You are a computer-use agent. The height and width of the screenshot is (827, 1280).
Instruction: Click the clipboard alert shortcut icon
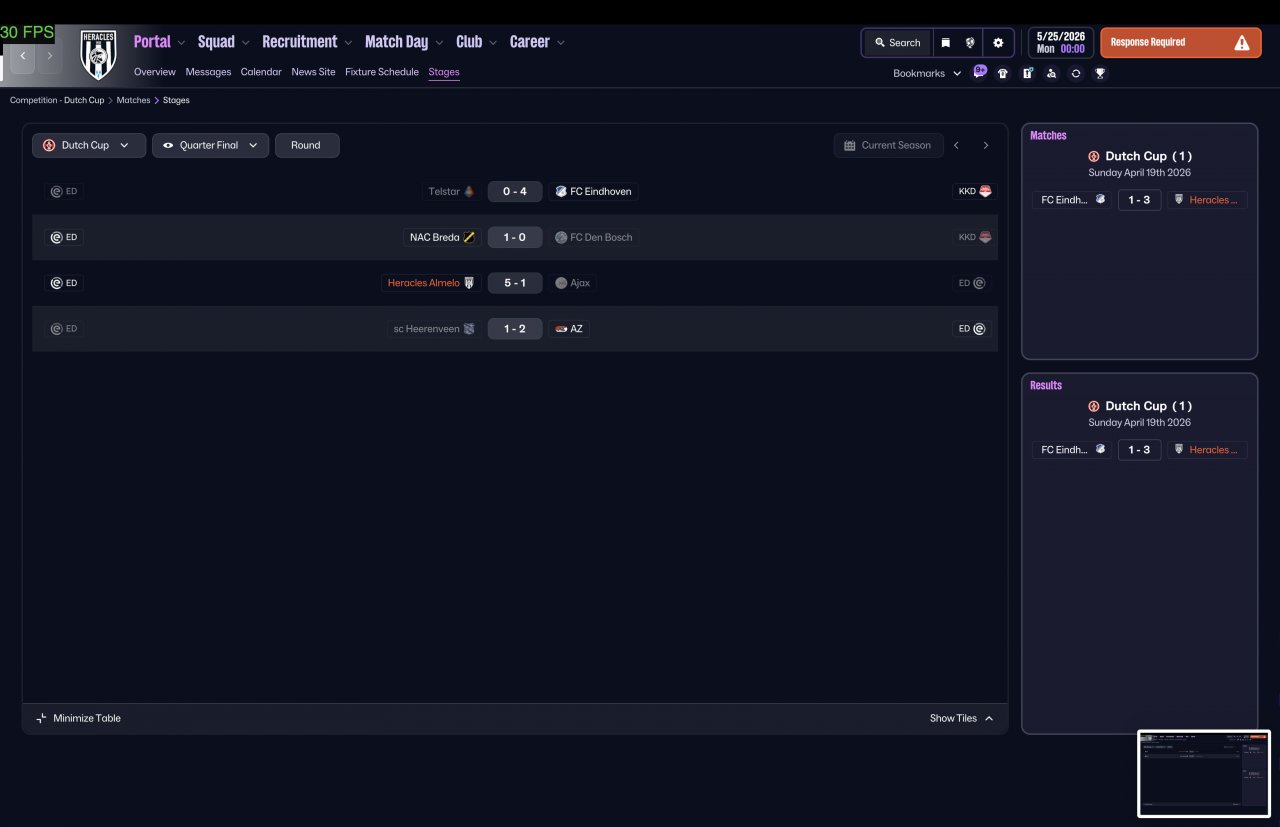coord(1027,73)
